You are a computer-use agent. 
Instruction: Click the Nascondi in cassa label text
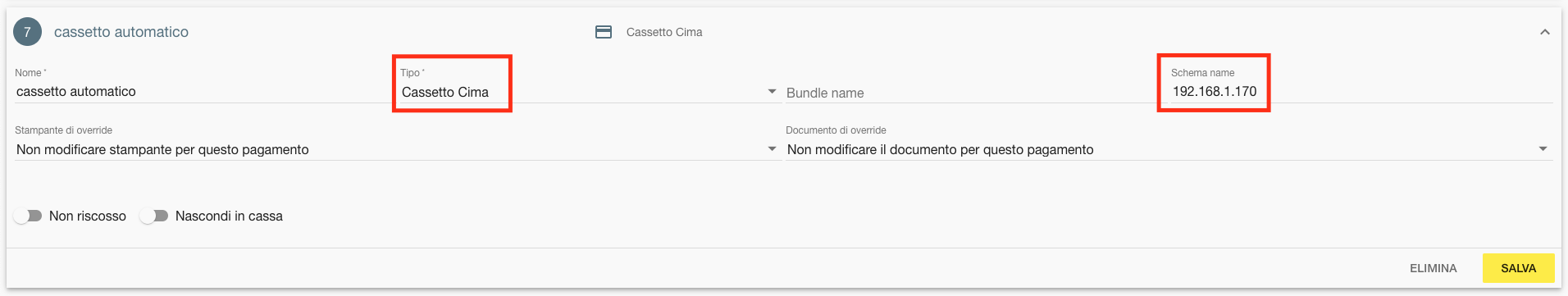coord(229,216)
